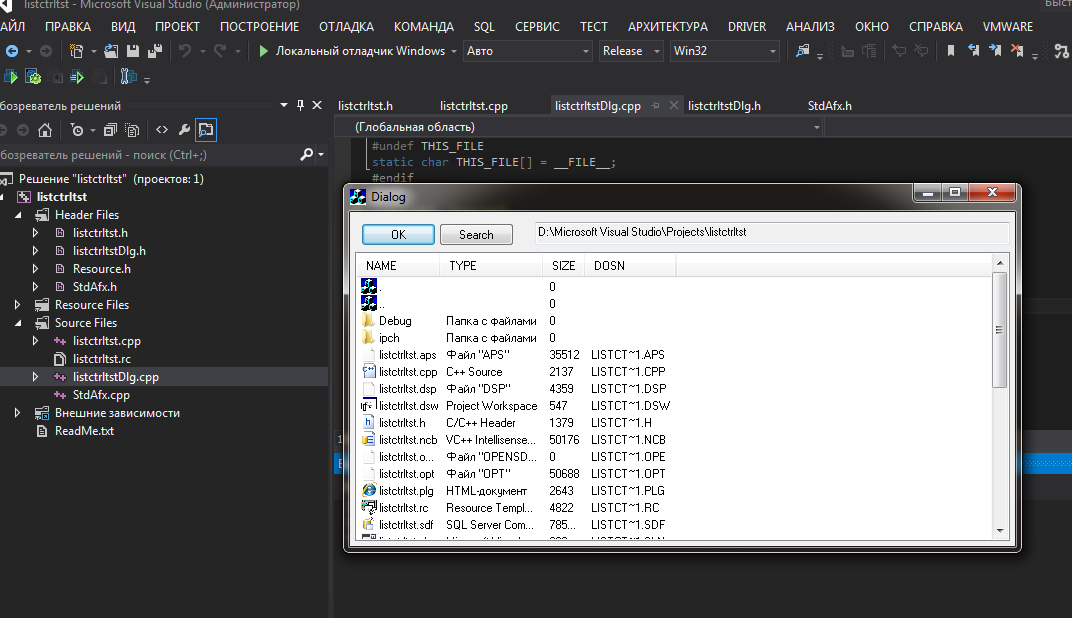Click the green Start debugging arrow

point(264,51)
